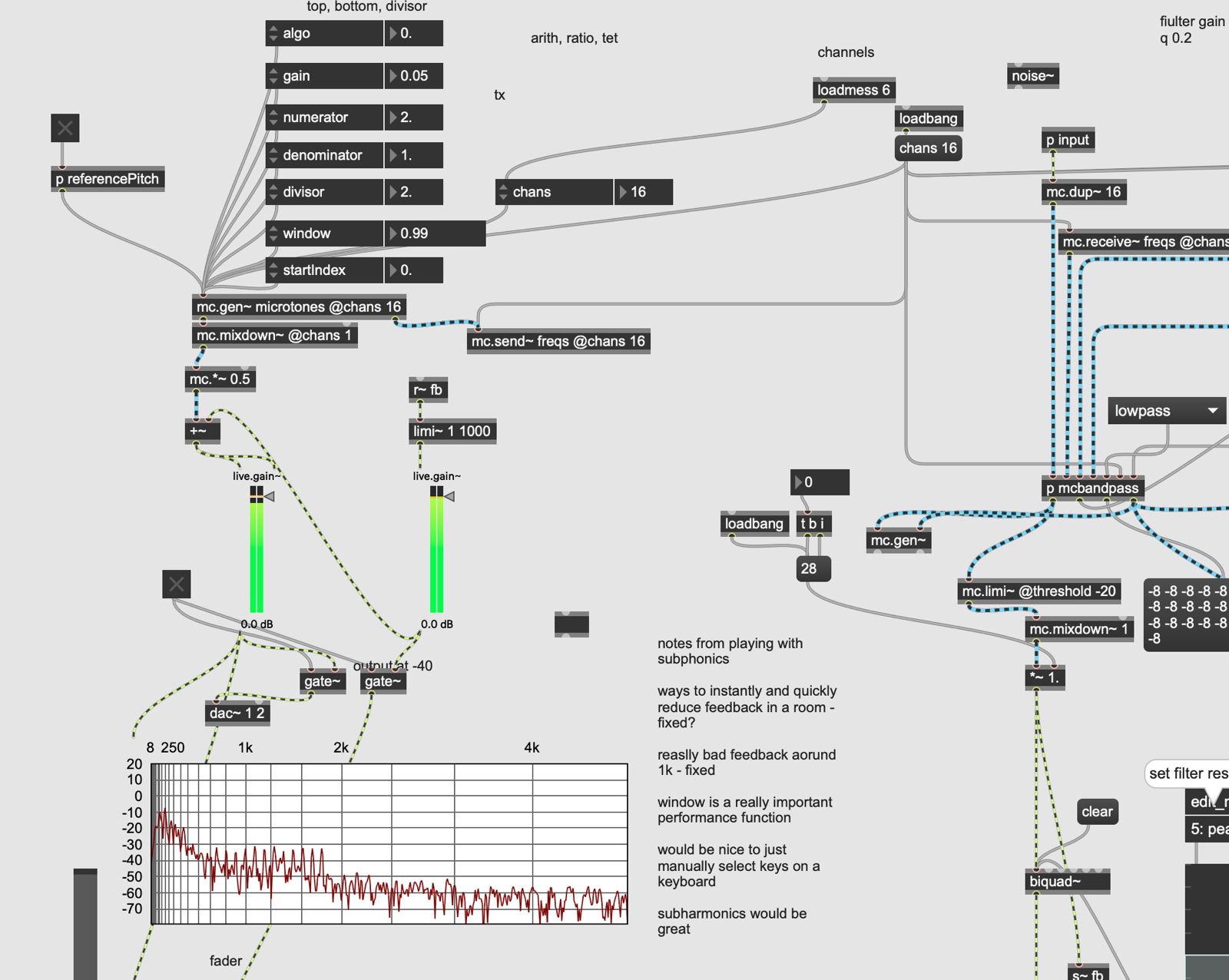1229x980 pixels.
Task: Click the 28 message box
Action: click(x=813, y=569)
